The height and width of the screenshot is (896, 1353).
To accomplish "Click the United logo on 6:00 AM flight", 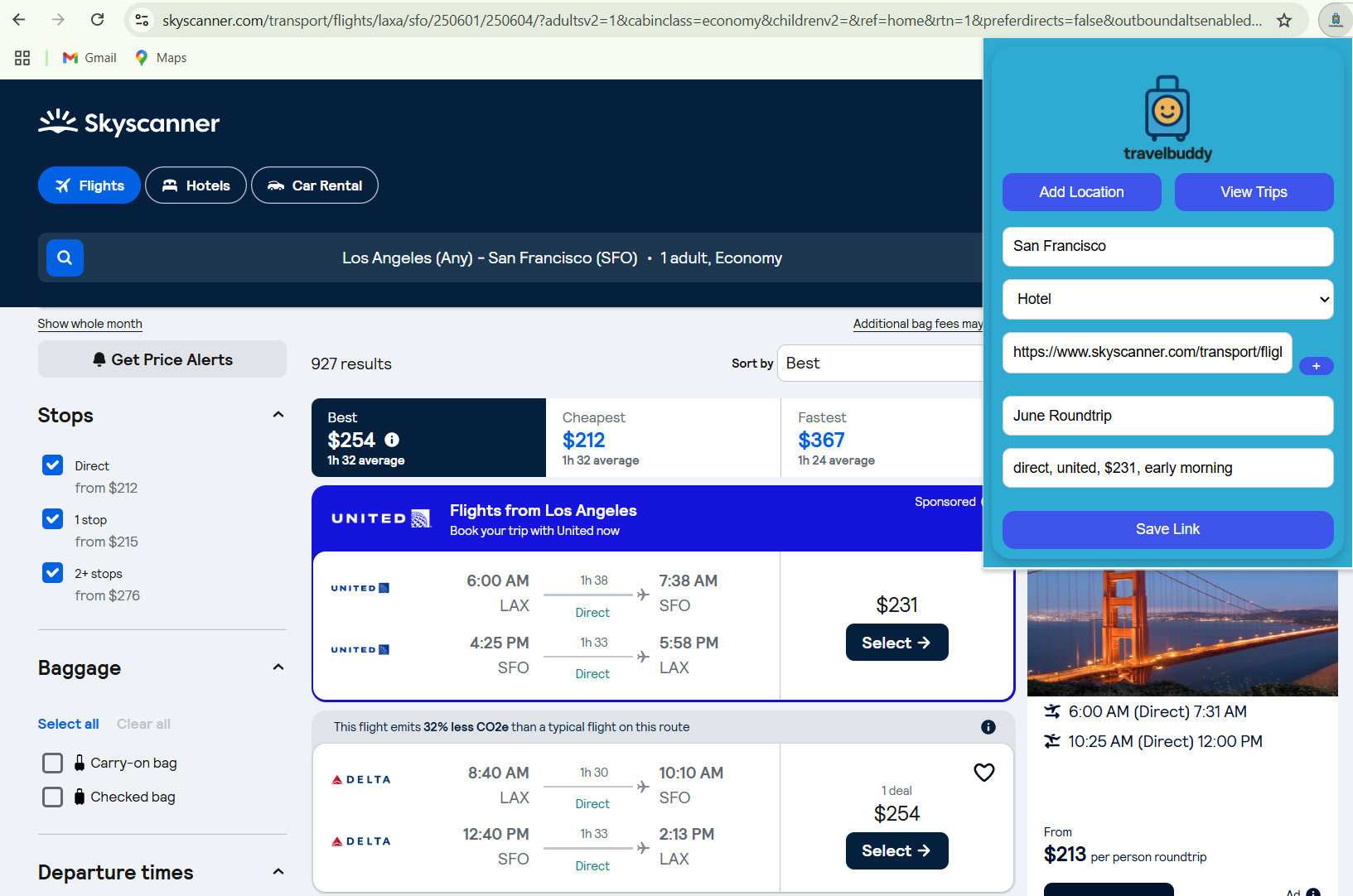I will click(x=360, y=588).
